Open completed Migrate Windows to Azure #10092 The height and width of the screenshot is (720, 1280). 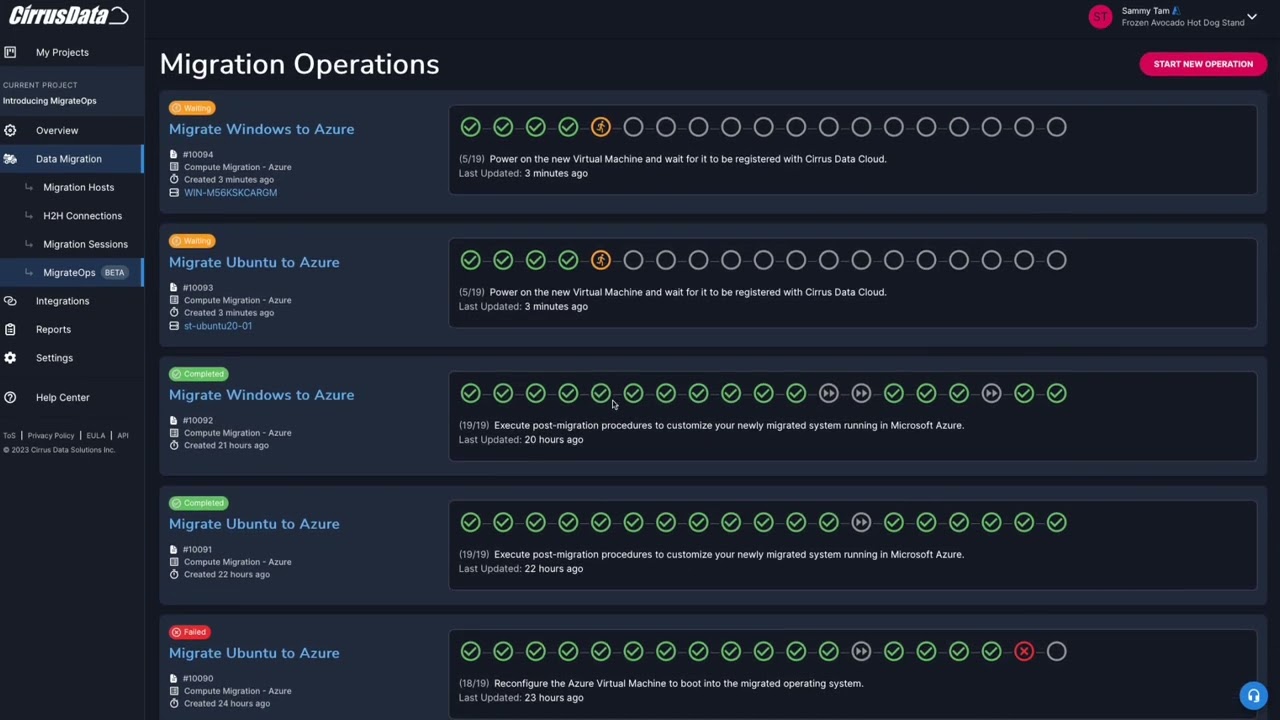point(261,395)
